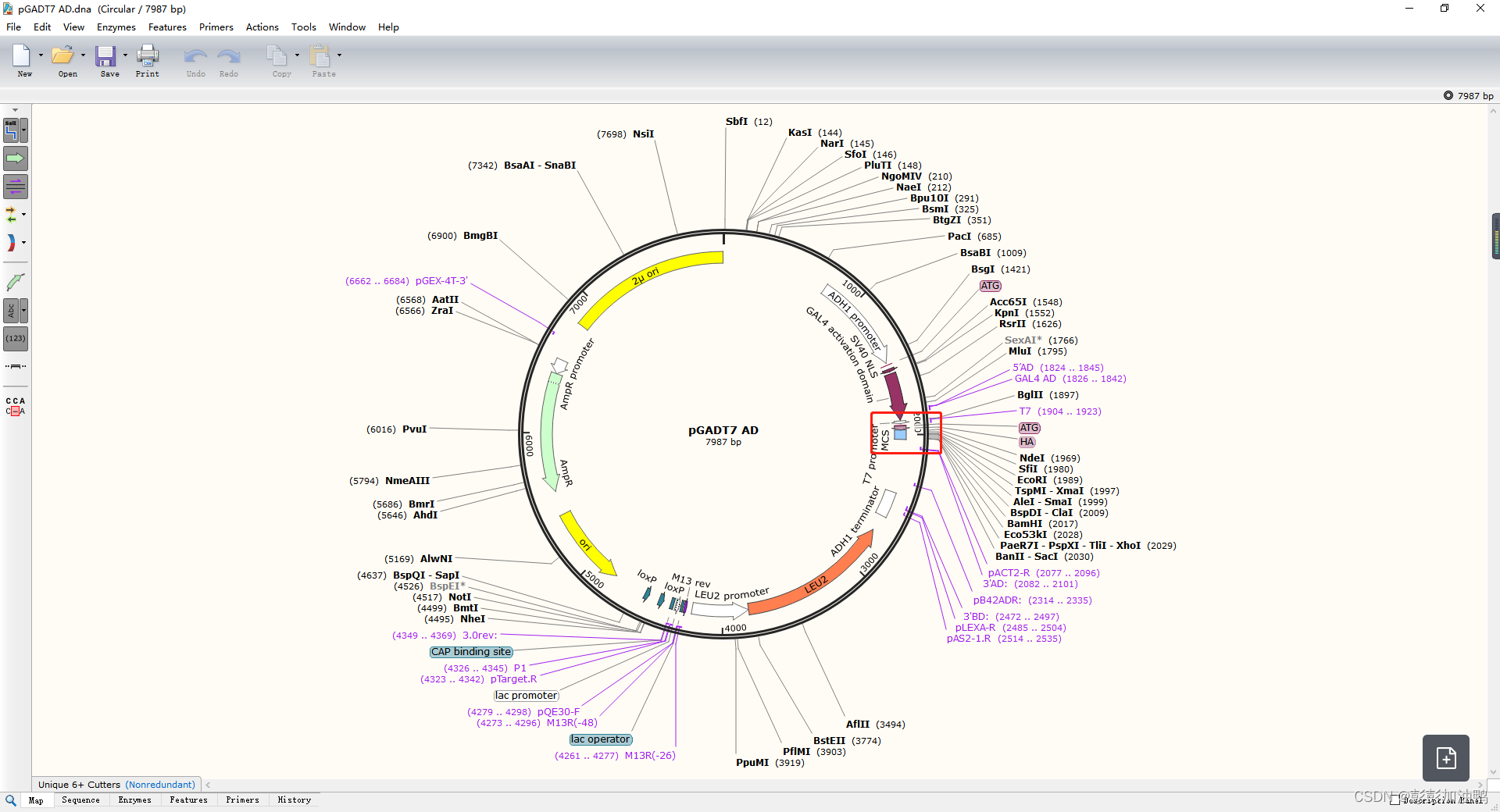
Task: Open the Enzymes menu
Action: [x=116, y=27]
